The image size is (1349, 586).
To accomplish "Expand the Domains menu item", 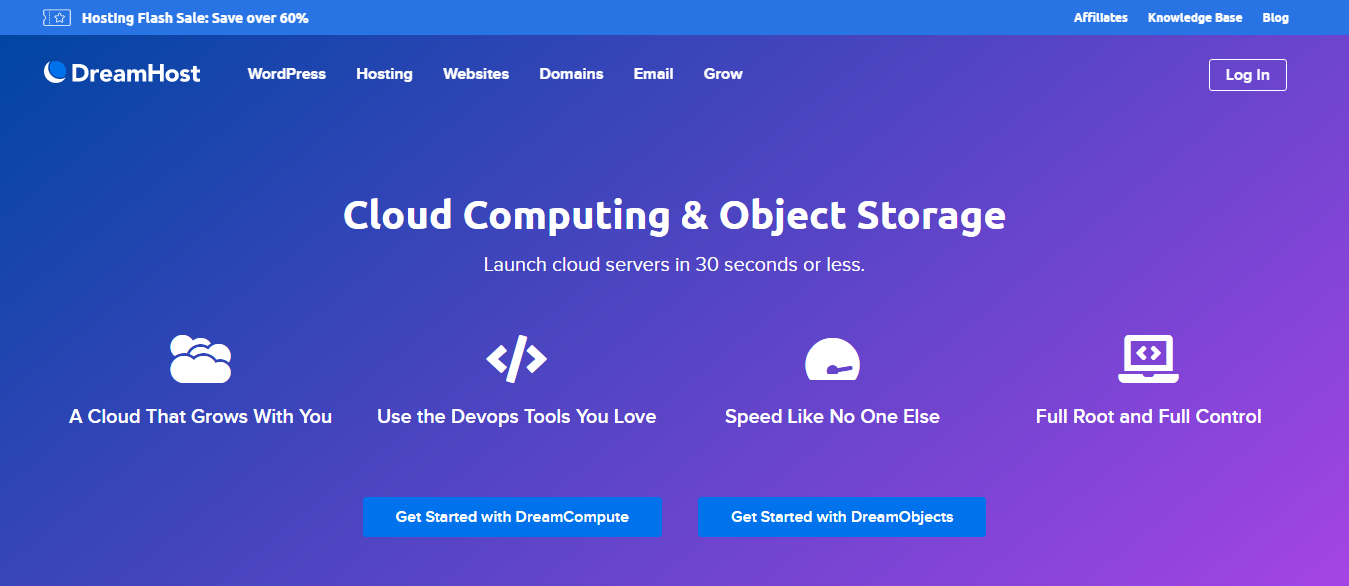I will pos(571,74).
